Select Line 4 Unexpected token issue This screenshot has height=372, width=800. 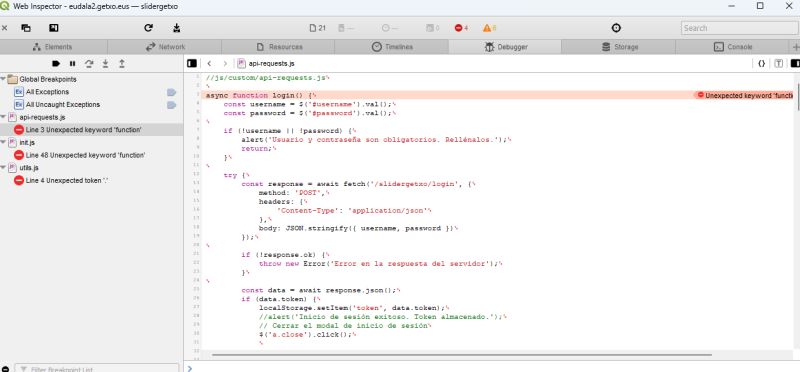coord(92,180)
